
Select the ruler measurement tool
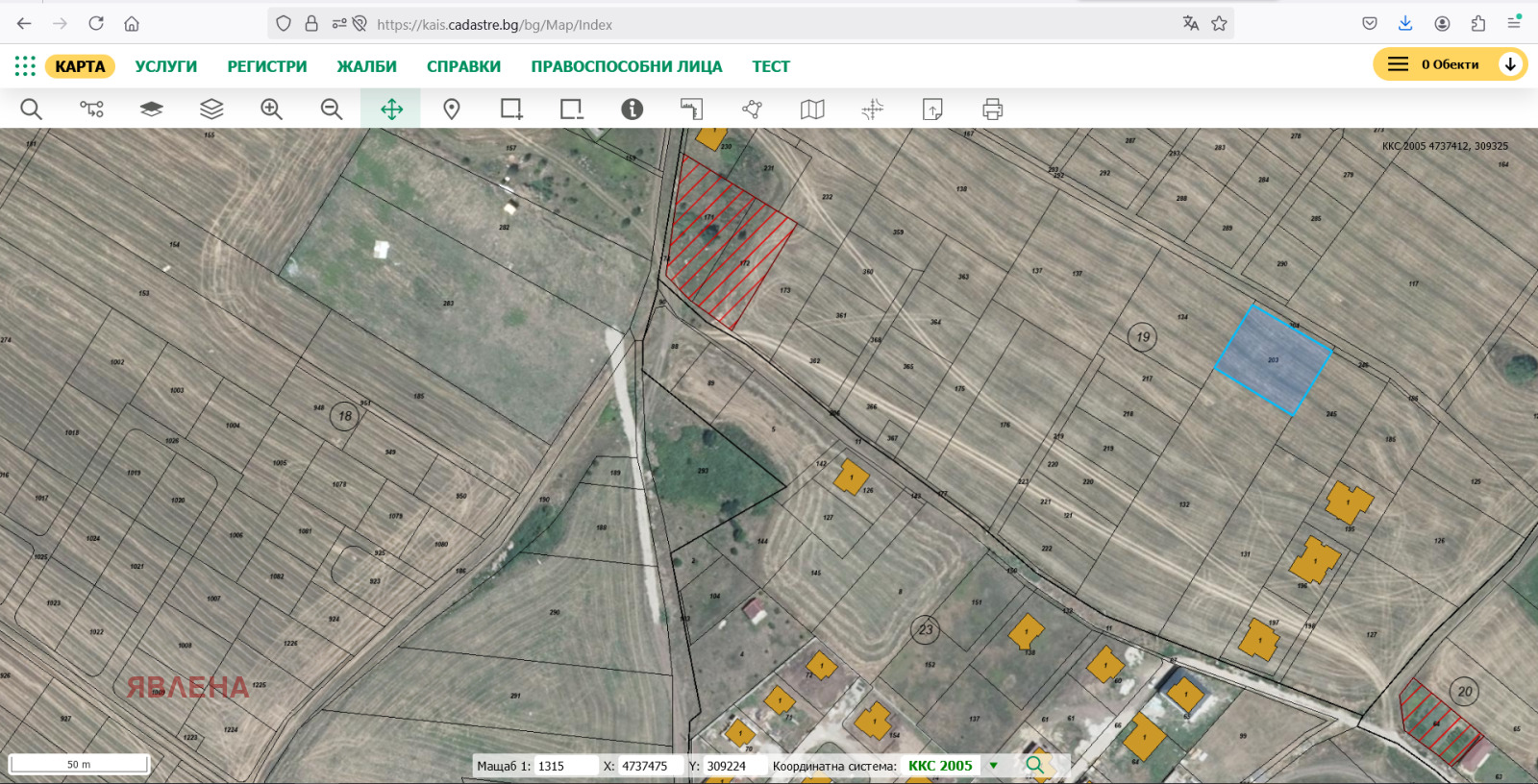pos(691,110)
